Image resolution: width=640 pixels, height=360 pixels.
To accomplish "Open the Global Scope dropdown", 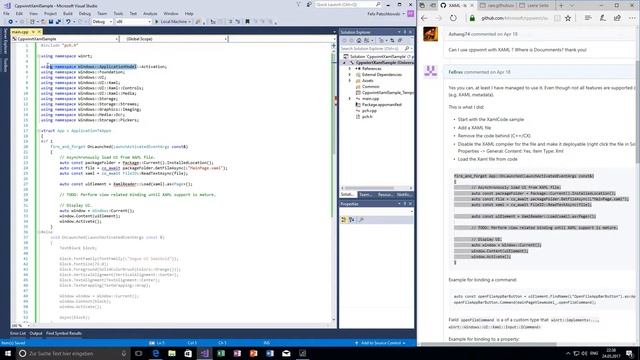I will (x=175, y=39).
